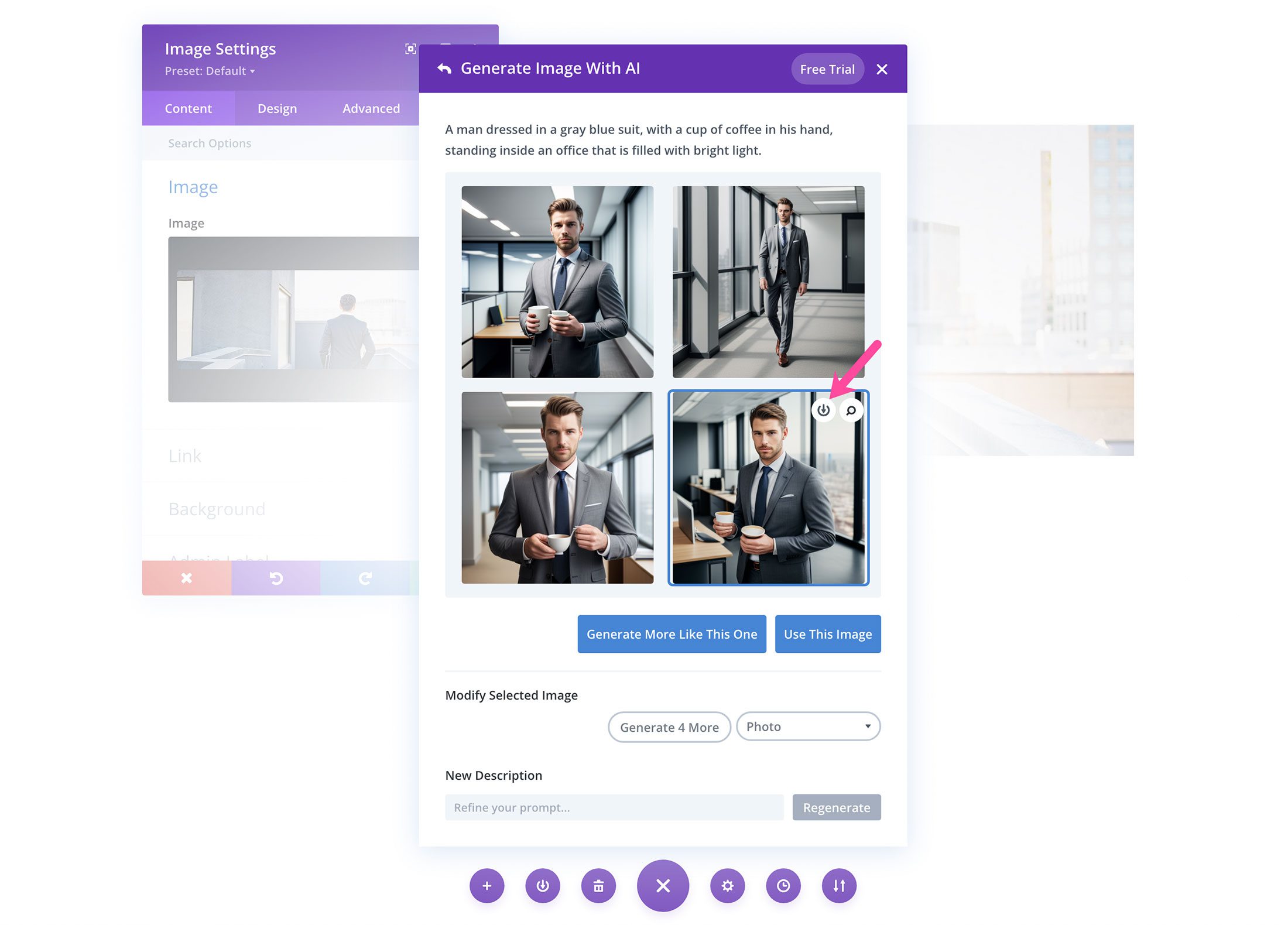Click the zoom/magnify icon on selected image
Screen dimensions: 1288x925
[851, 410]
